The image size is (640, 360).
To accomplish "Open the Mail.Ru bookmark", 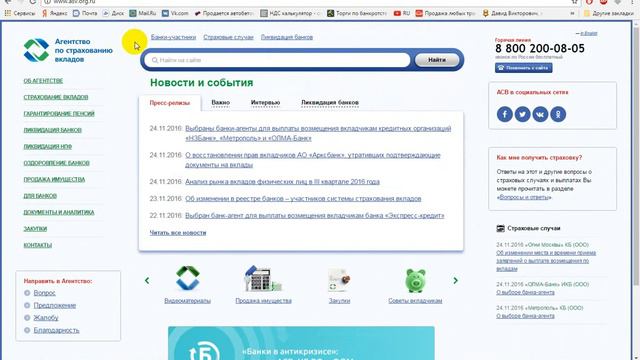I will (143, 13).
